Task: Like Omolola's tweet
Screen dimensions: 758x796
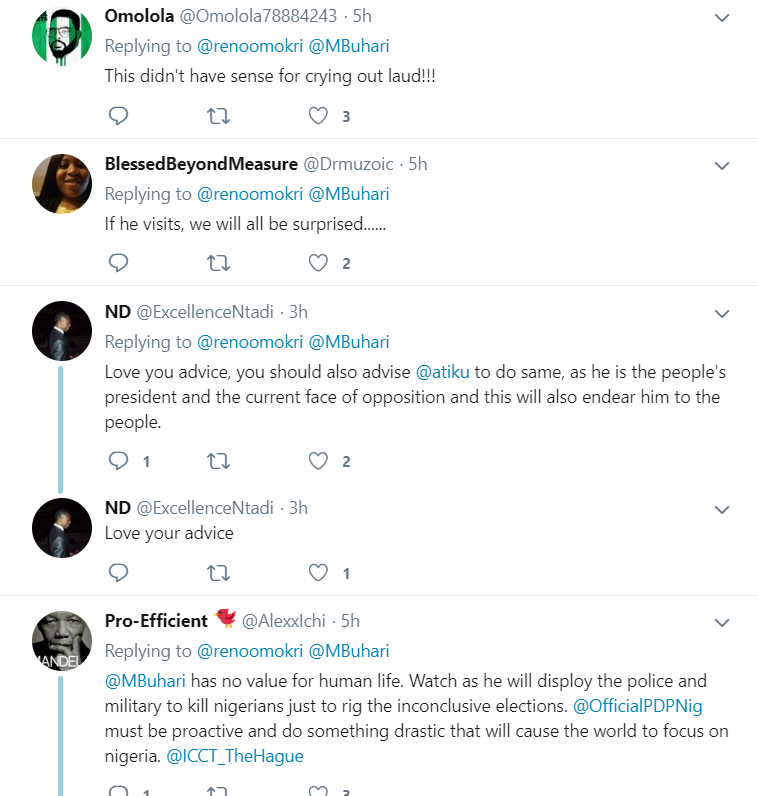Action: 318,116
